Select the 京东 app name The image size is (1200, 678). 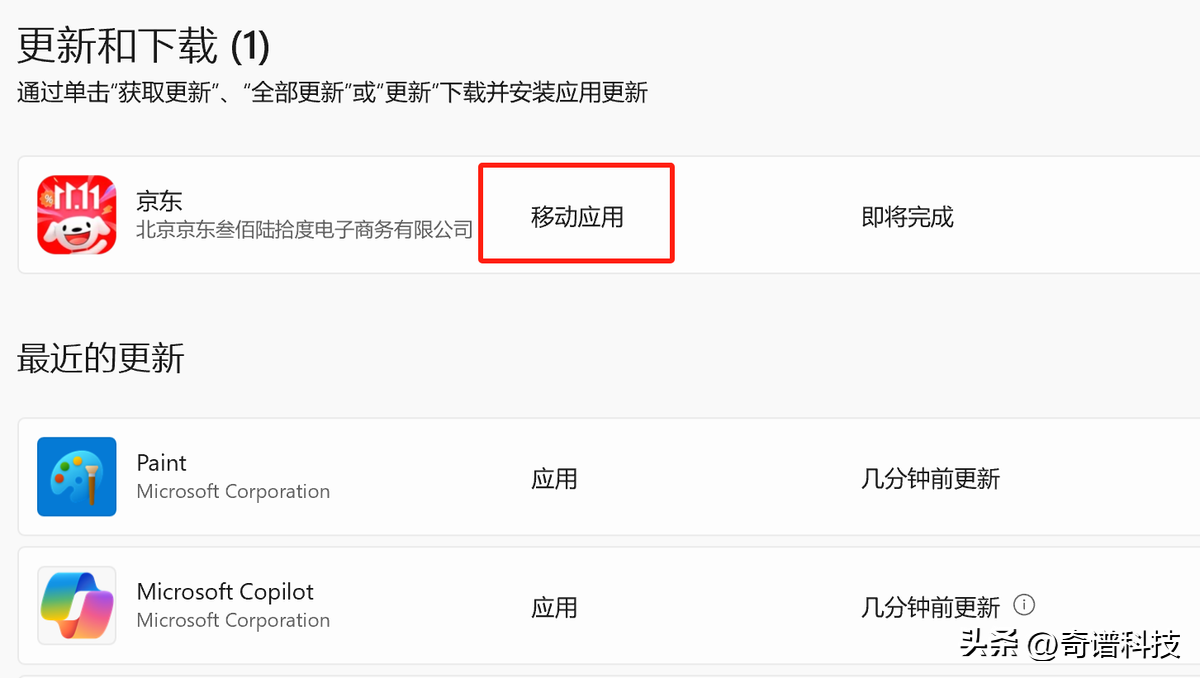coord(159,200)
